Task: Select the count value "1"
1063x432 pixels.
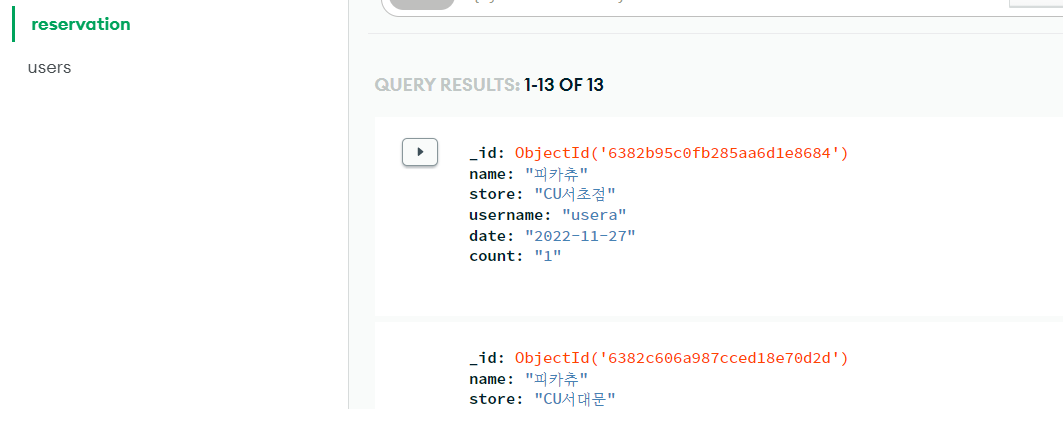Action: click(x=548, y=256)
